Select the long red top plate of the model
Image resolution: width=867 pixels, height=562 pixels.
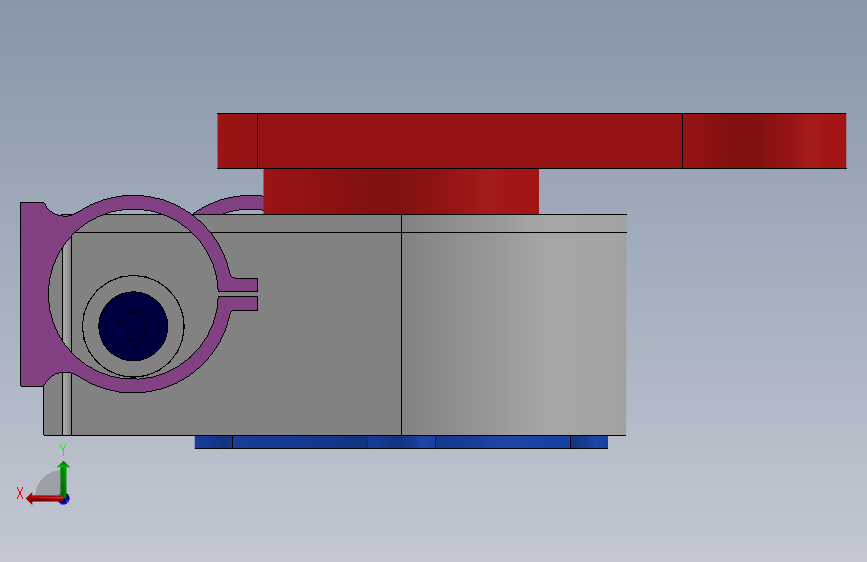531,140
